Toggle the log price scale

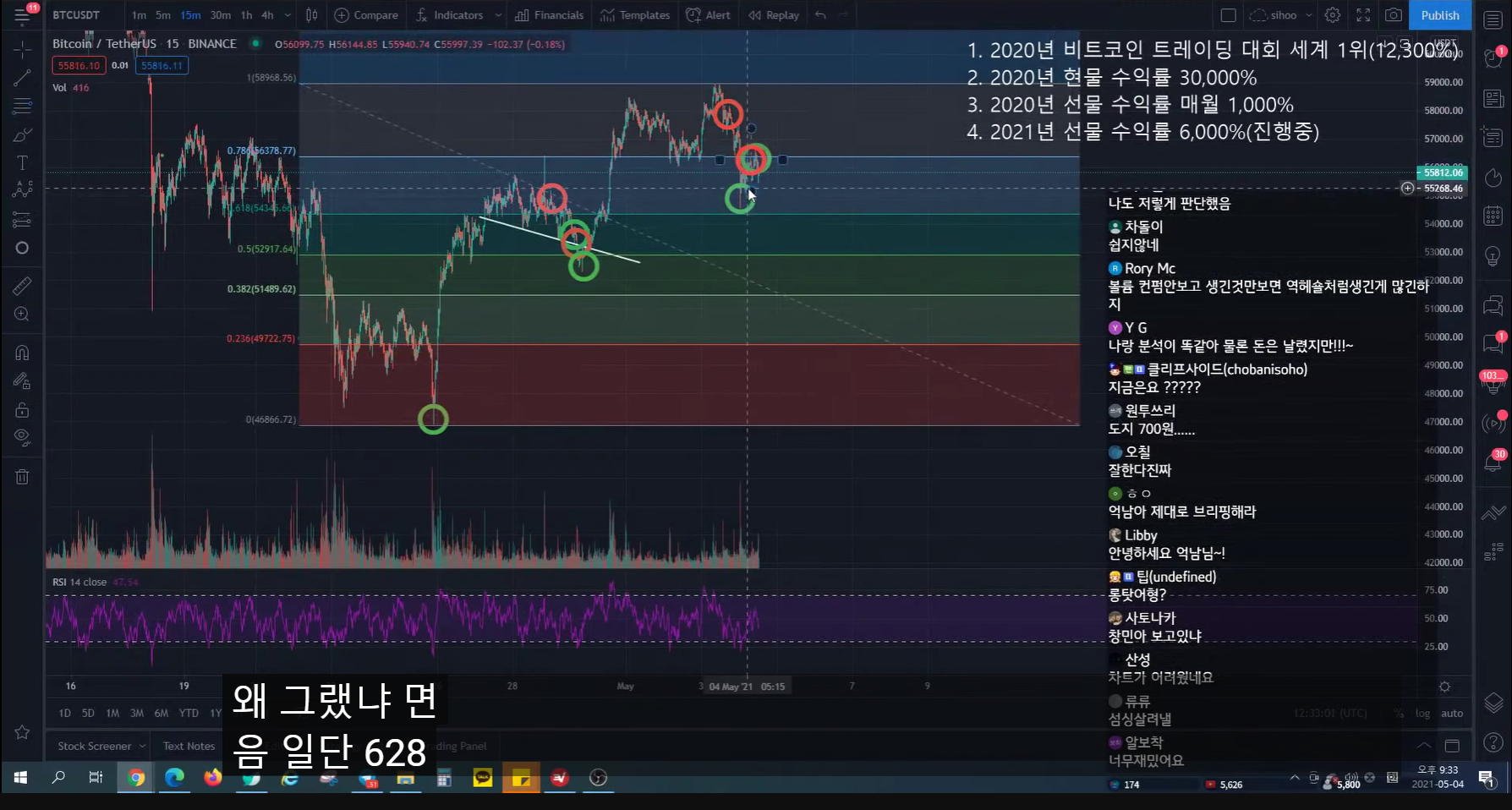pos(1423,714)
